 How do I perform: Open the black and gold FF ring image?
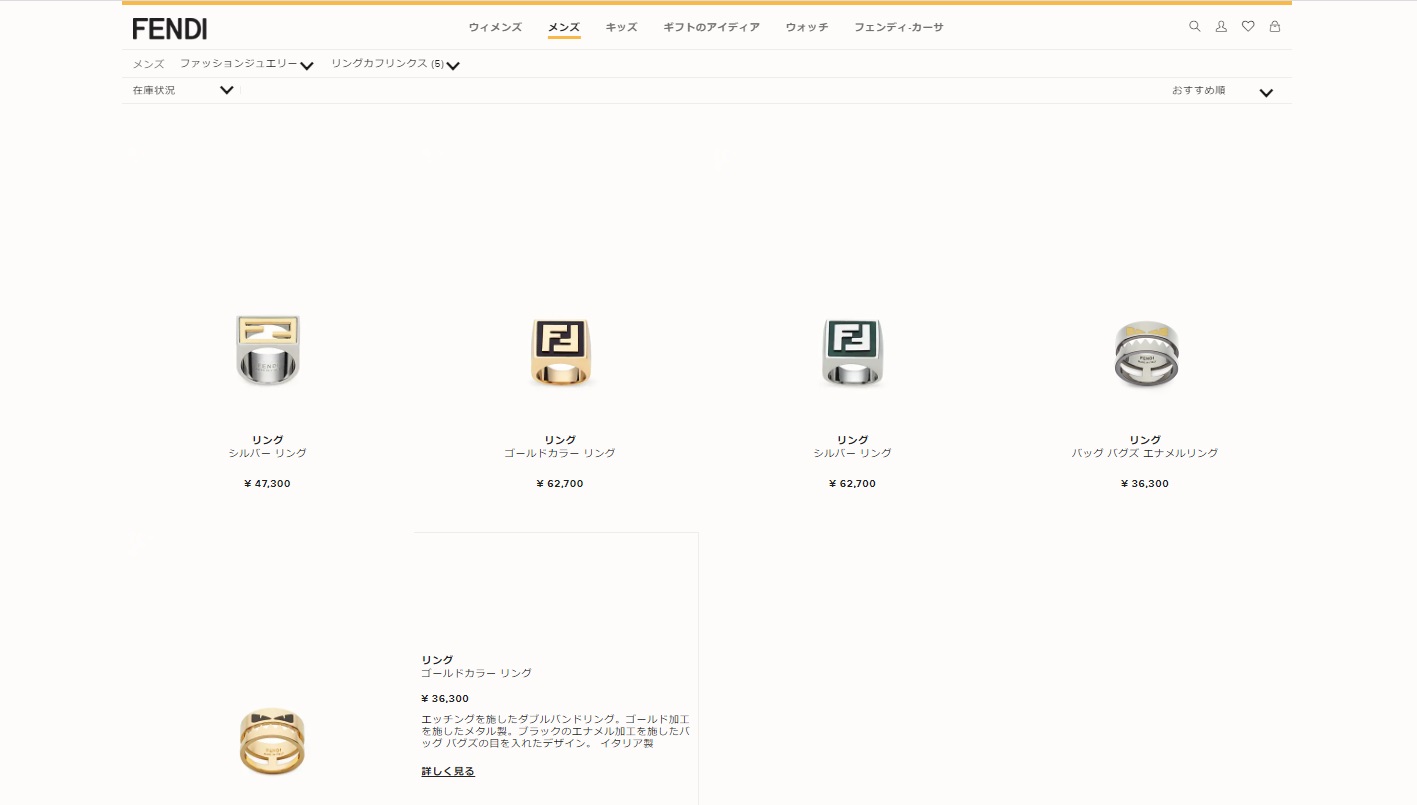point(560,351)
